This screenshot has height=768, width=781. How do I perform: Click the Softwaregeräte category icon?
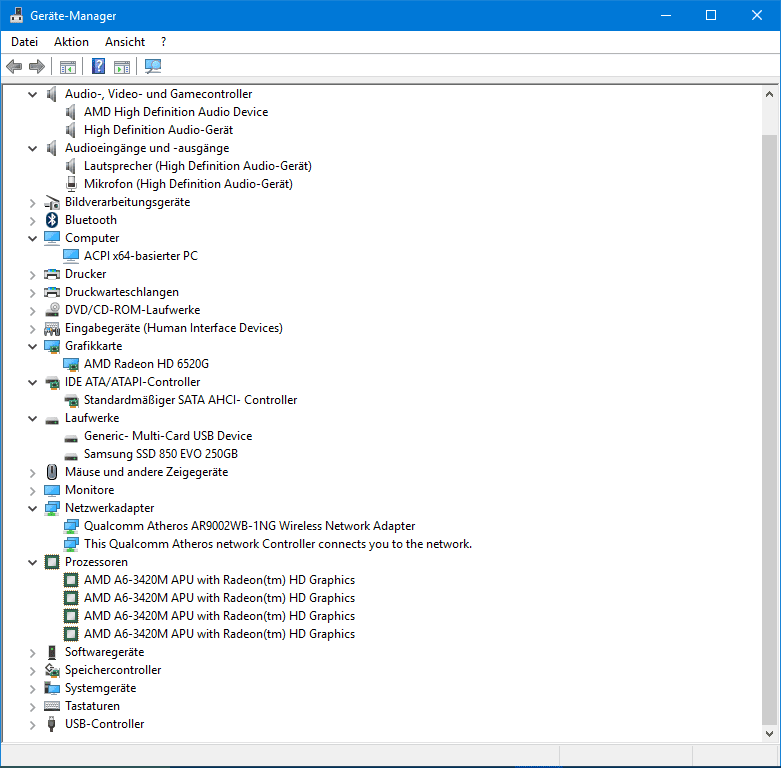point(52,652)
